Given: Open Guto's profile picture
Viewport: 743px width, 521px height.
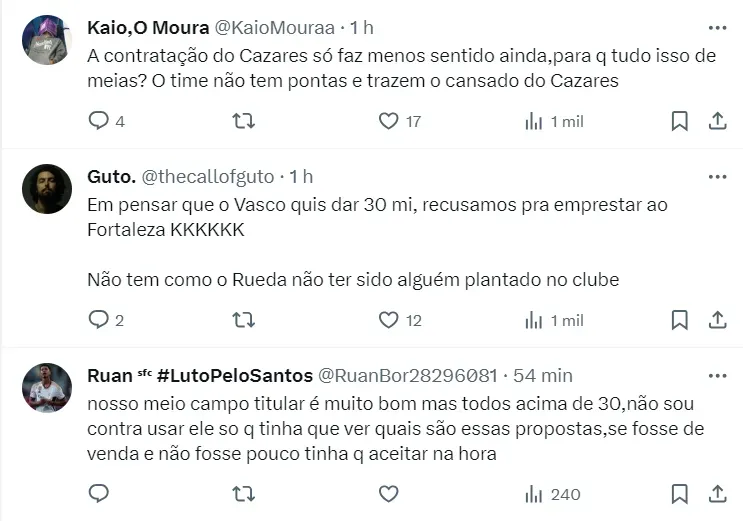Looking at the screenshot, I should point(47,189).
